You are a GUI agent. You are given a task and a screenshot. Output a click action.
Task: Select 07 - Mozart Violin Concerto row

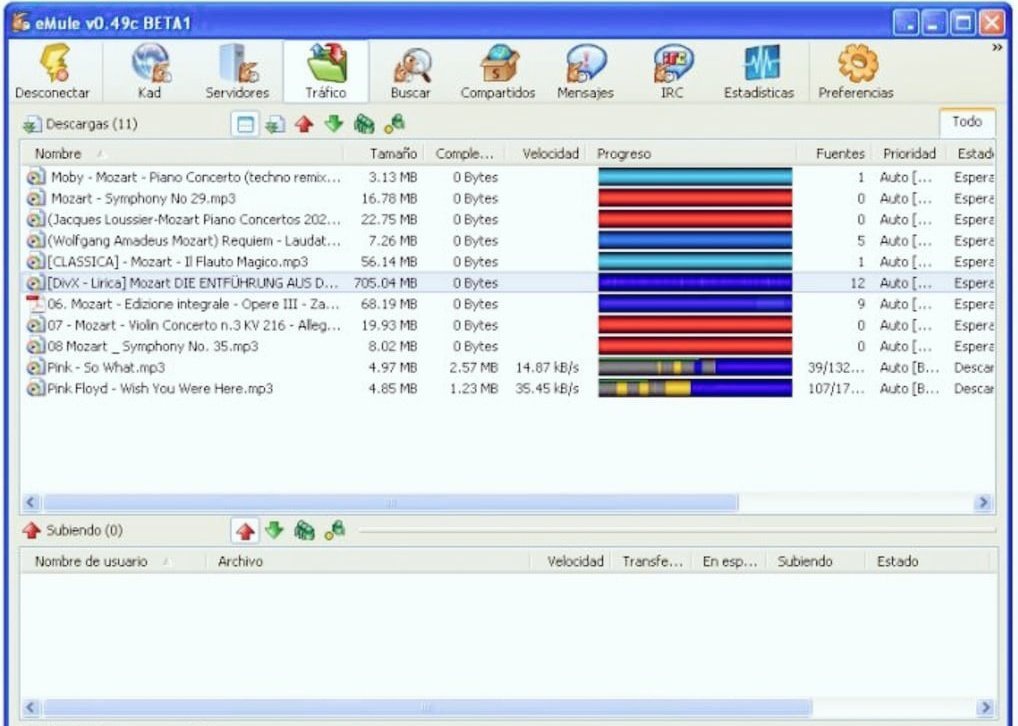[508, 325]
